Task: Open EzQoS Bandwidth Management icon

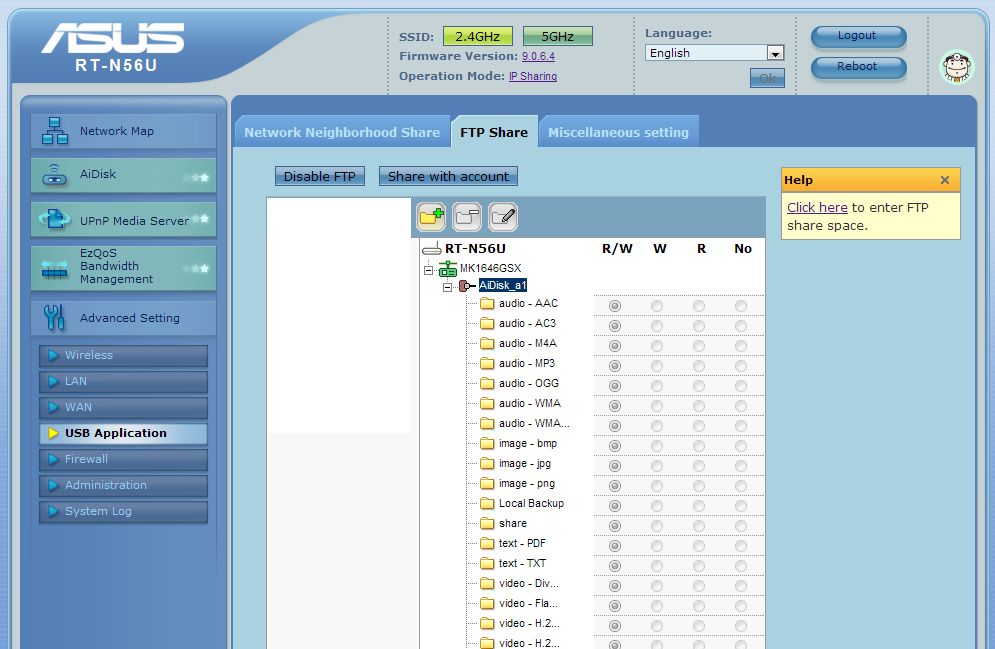Action: point(54,267)
